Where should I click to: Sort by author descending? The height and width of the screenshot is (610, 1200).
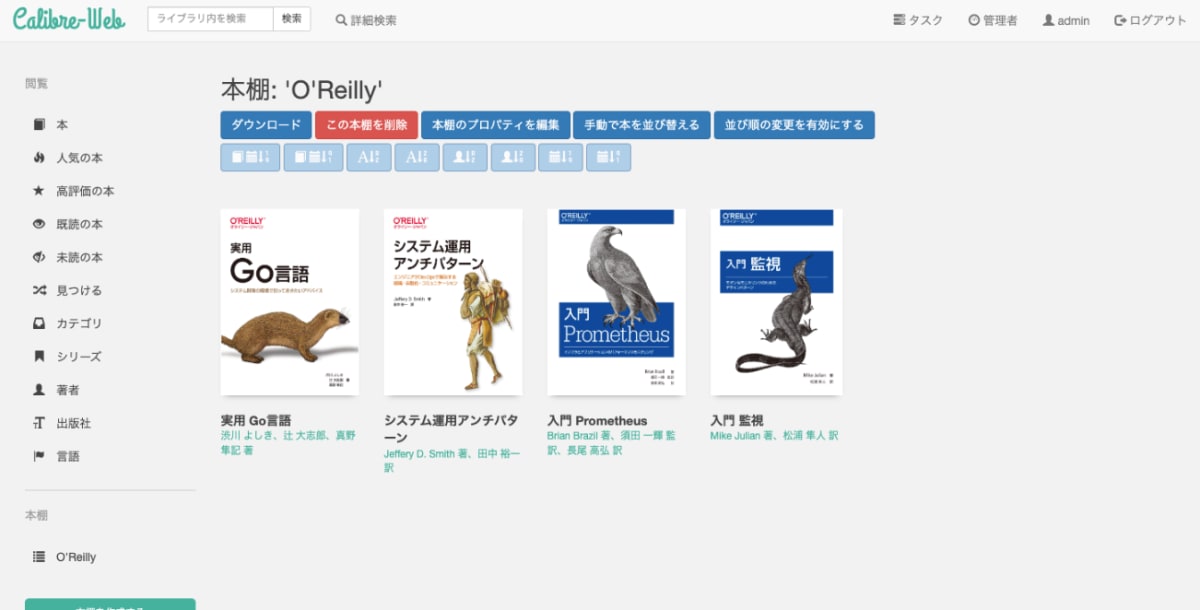click(513, 157)
